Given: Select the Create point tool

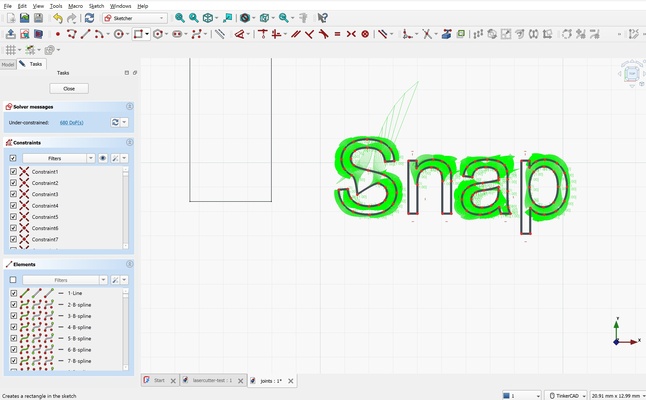Looking at the screenshot, I should 58,34.
